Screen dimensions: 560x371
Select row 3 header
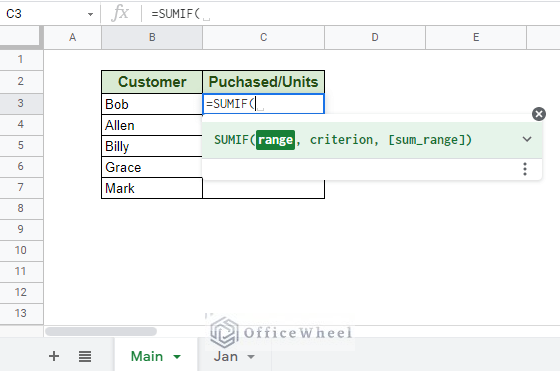pos(21,104)
